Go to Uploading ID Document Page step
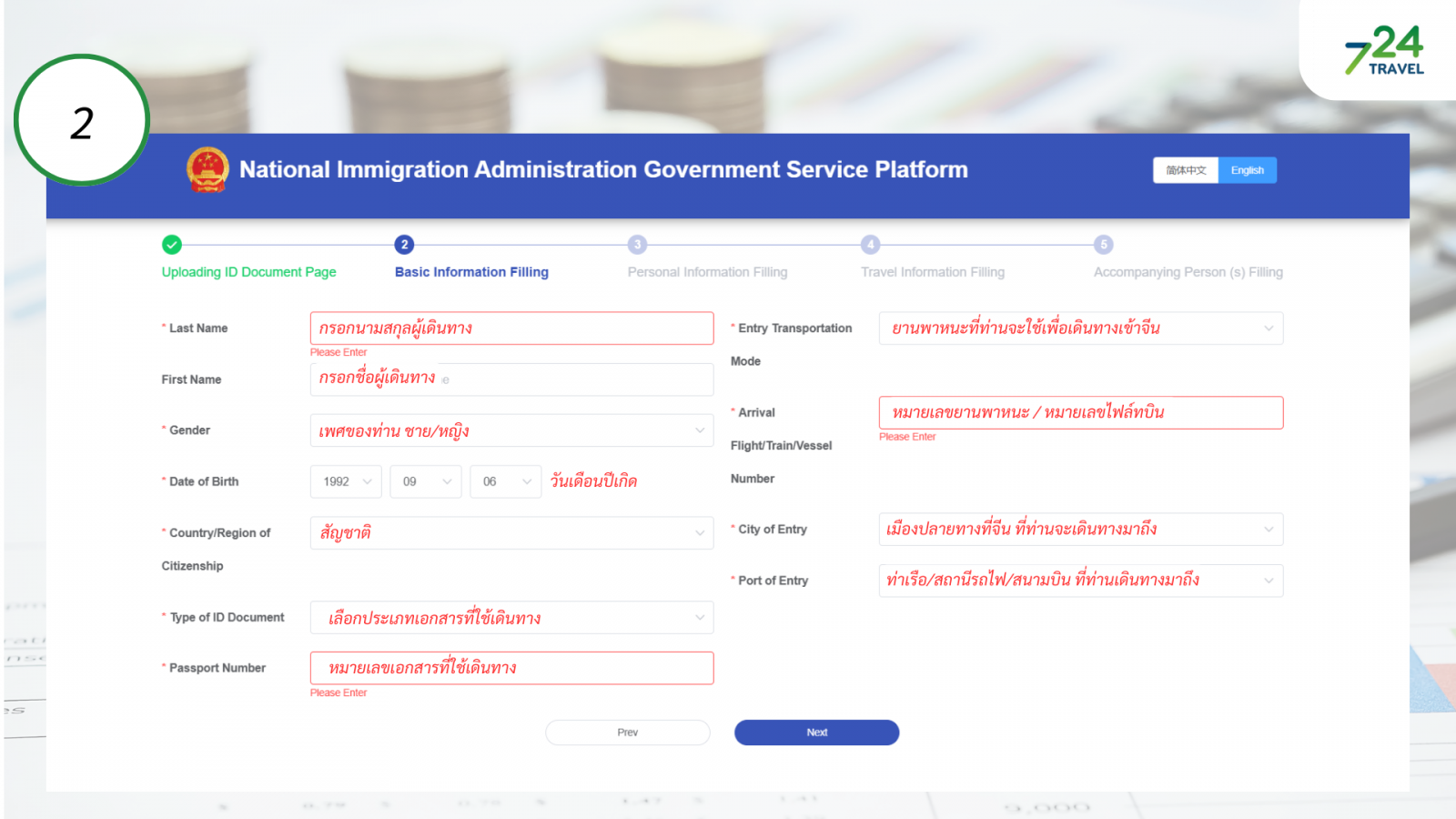Image resolution: width=1456 pixels, height=819 pixels. [x=248, y=272]
